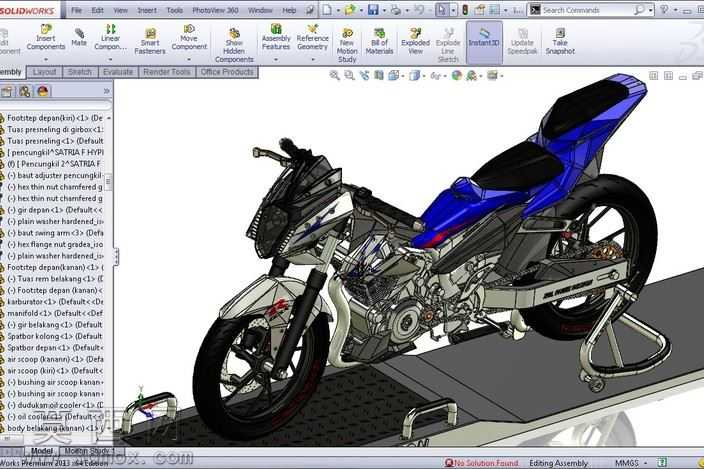Screen dimensions: 704x469
Task: Toggle Instant3D mode
Action: 484,42
